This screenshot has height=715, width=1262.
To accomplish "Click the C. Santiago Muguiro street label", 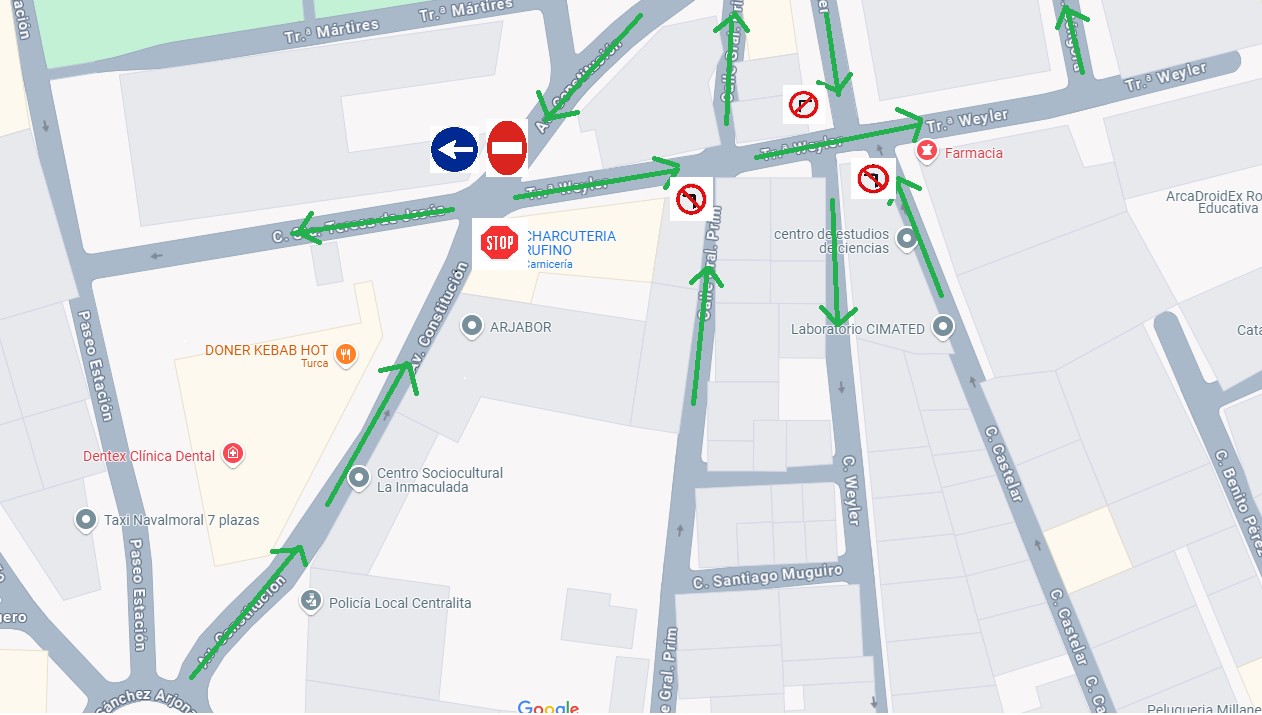I will [x=768, y=577].
